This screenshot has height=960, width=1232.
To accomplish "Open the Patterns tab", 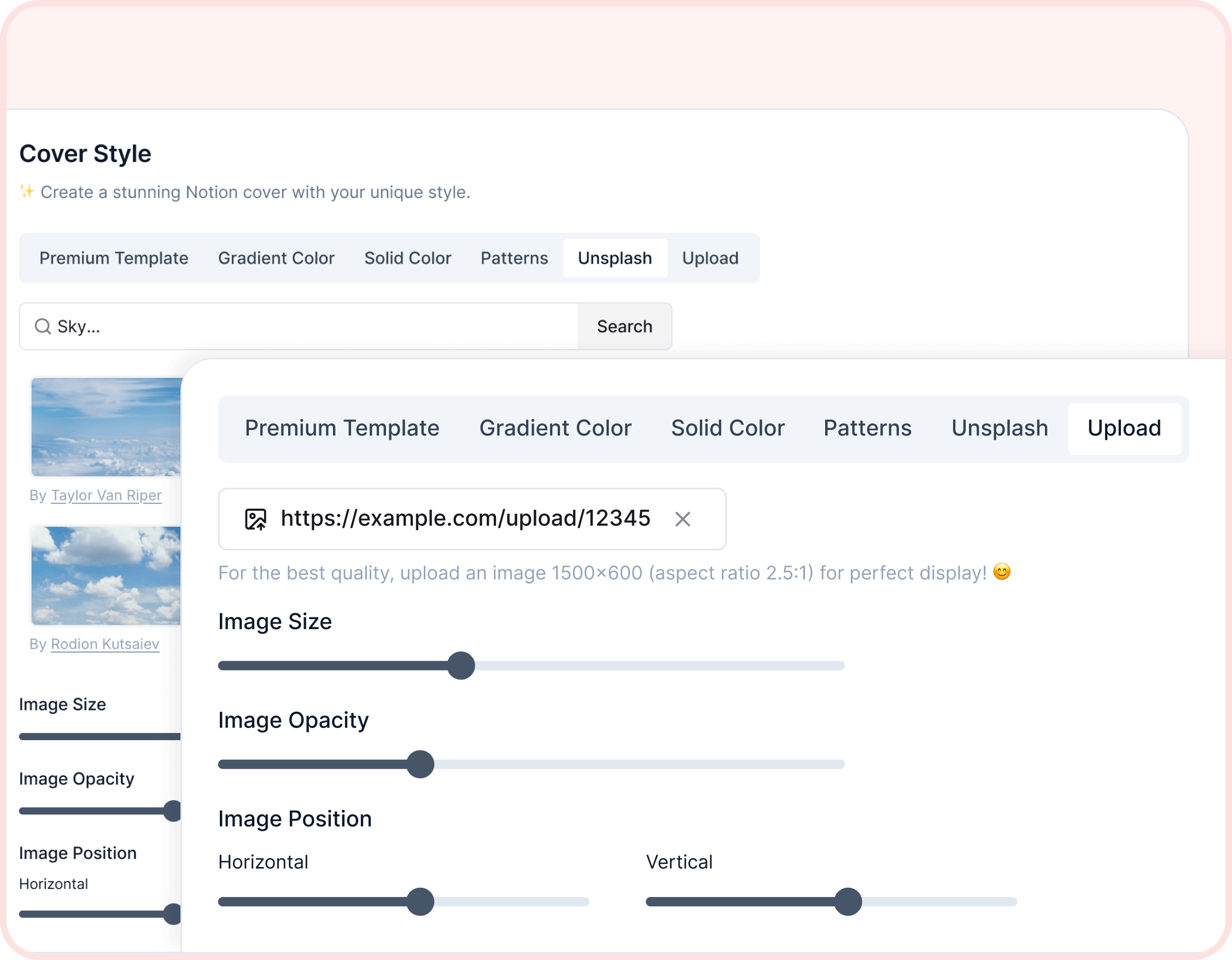I will tap(867, 428).
